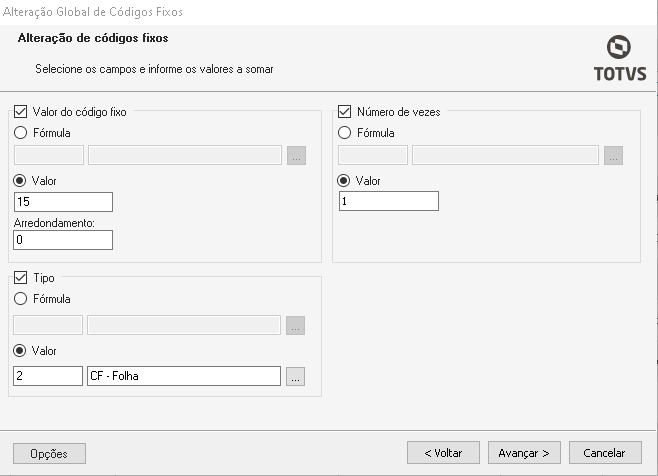Click the TOTVS logo
Viewport: 658px width, 476px height.
click(620, 58)
